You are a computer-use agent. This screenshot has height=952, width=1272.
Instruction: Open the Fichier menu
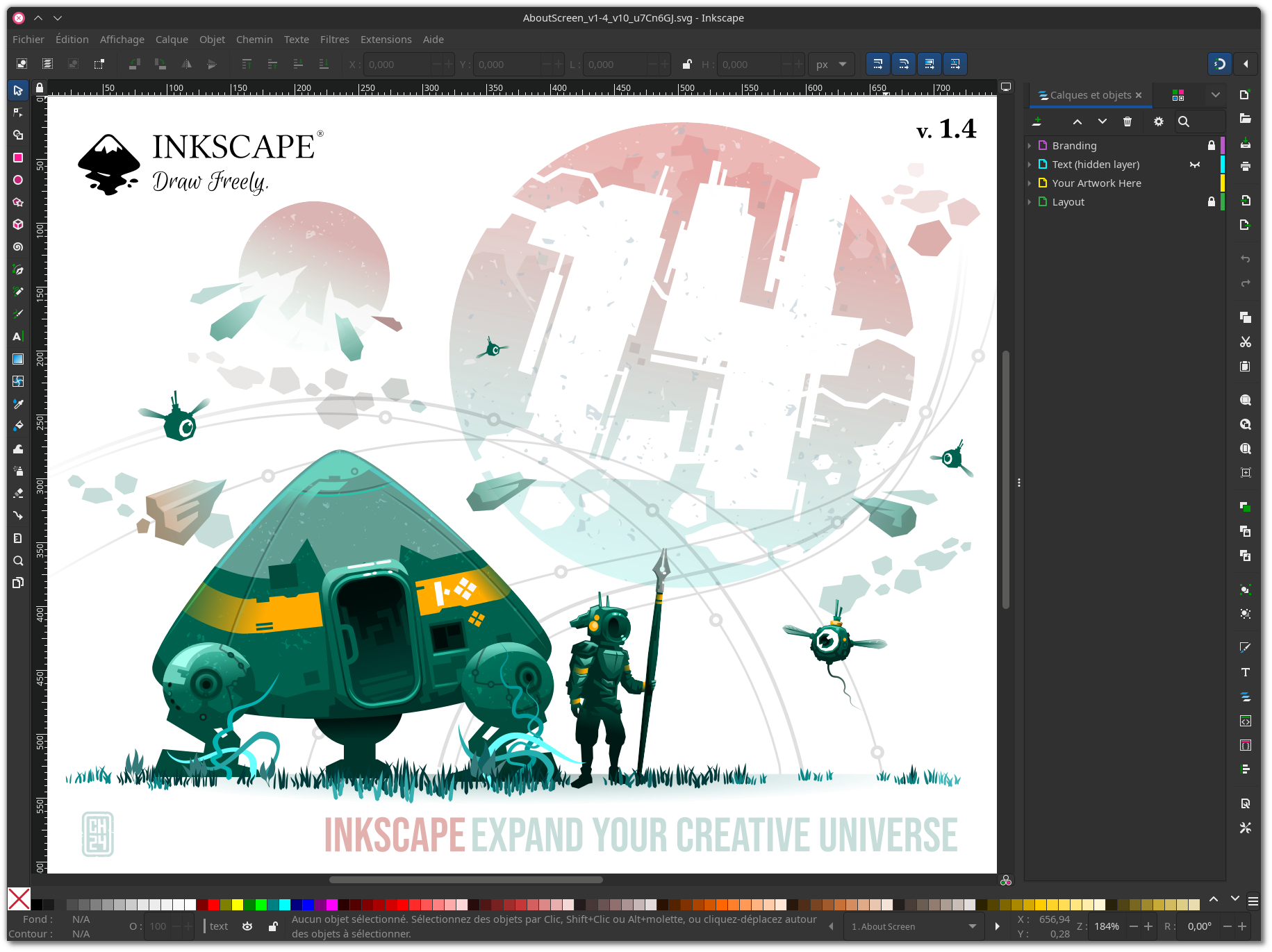coord(28,40)
